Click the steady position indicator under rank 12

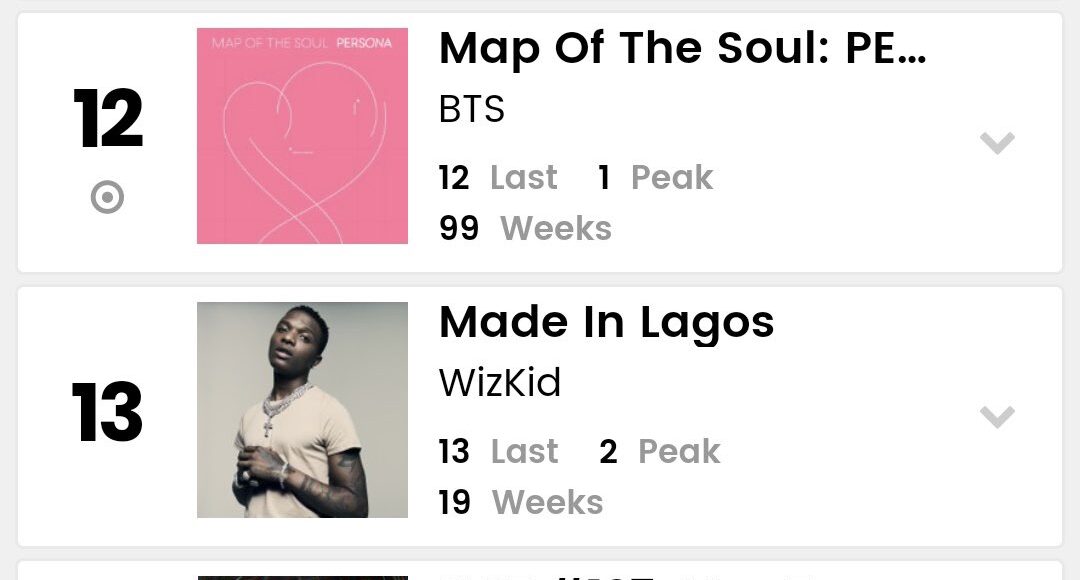107,198
